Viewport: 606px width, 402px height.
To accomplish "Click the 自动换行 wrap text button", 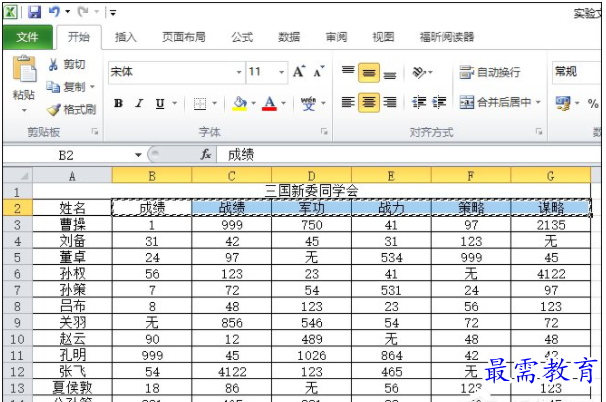I will (489, 72).
